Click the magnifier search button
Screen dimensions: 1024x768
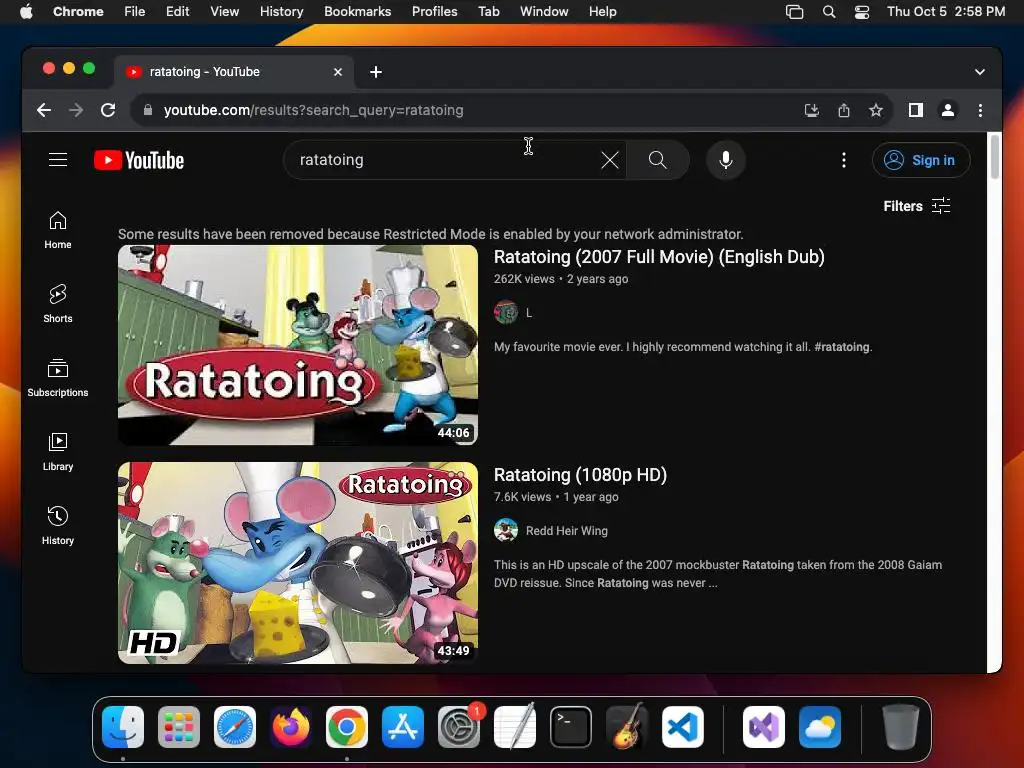coord(658,160)
